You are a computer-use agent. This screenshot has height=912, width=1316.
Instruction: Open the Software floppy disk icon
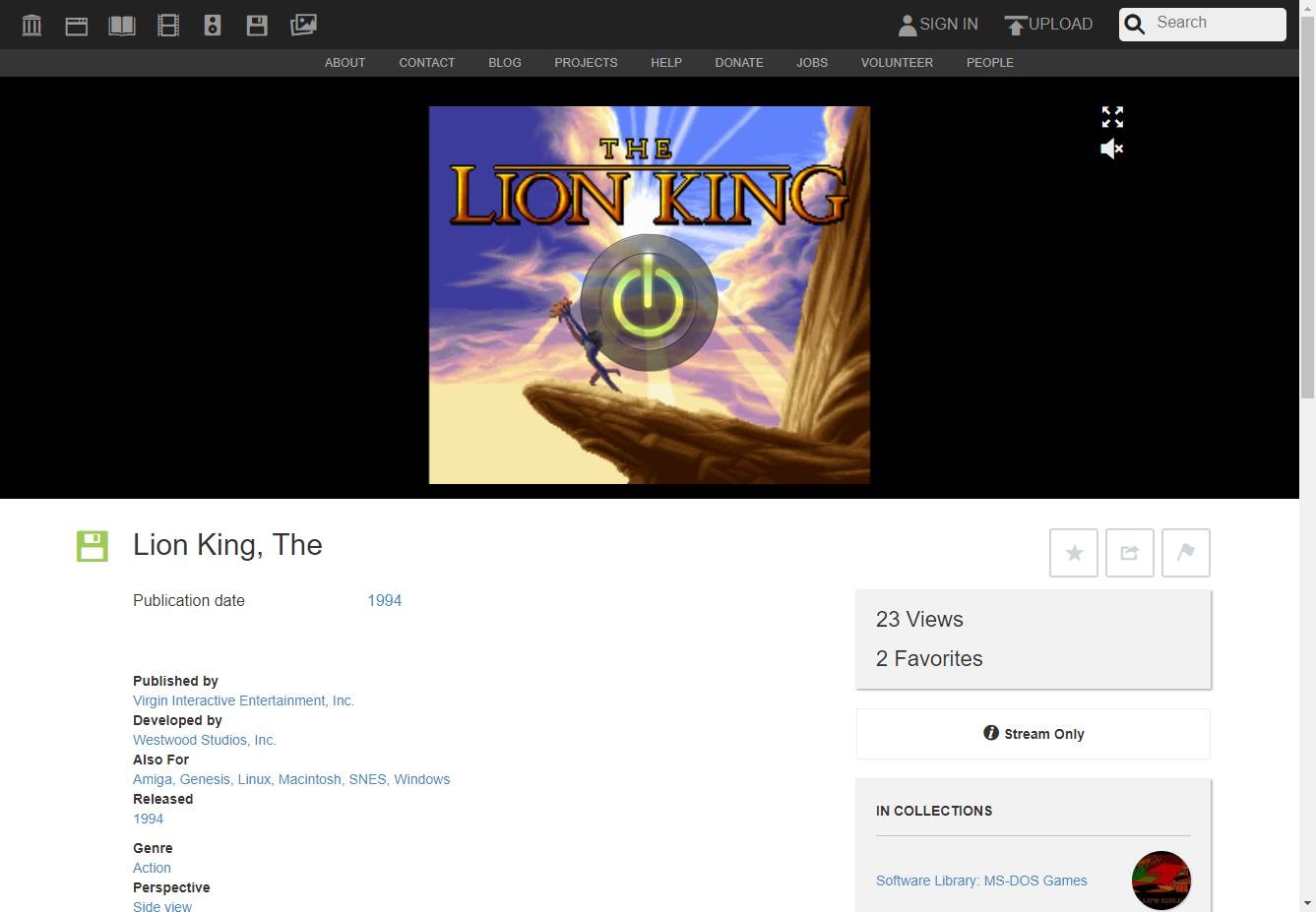click(257, 25)
